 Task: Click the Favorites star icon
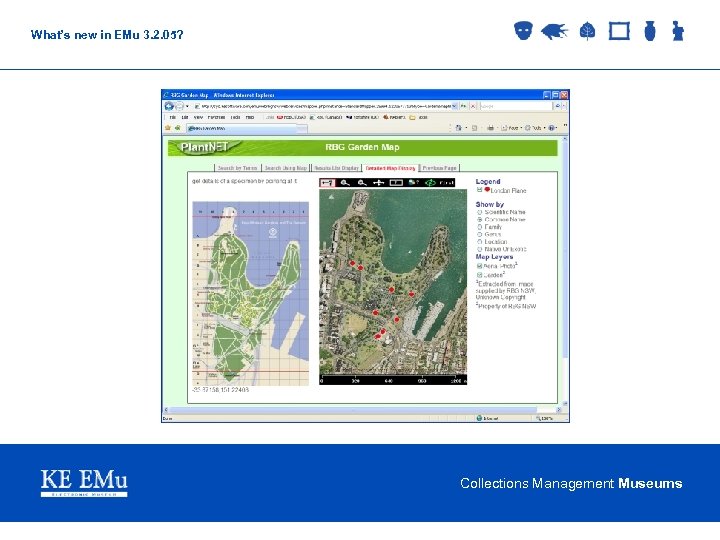[168, 128]
